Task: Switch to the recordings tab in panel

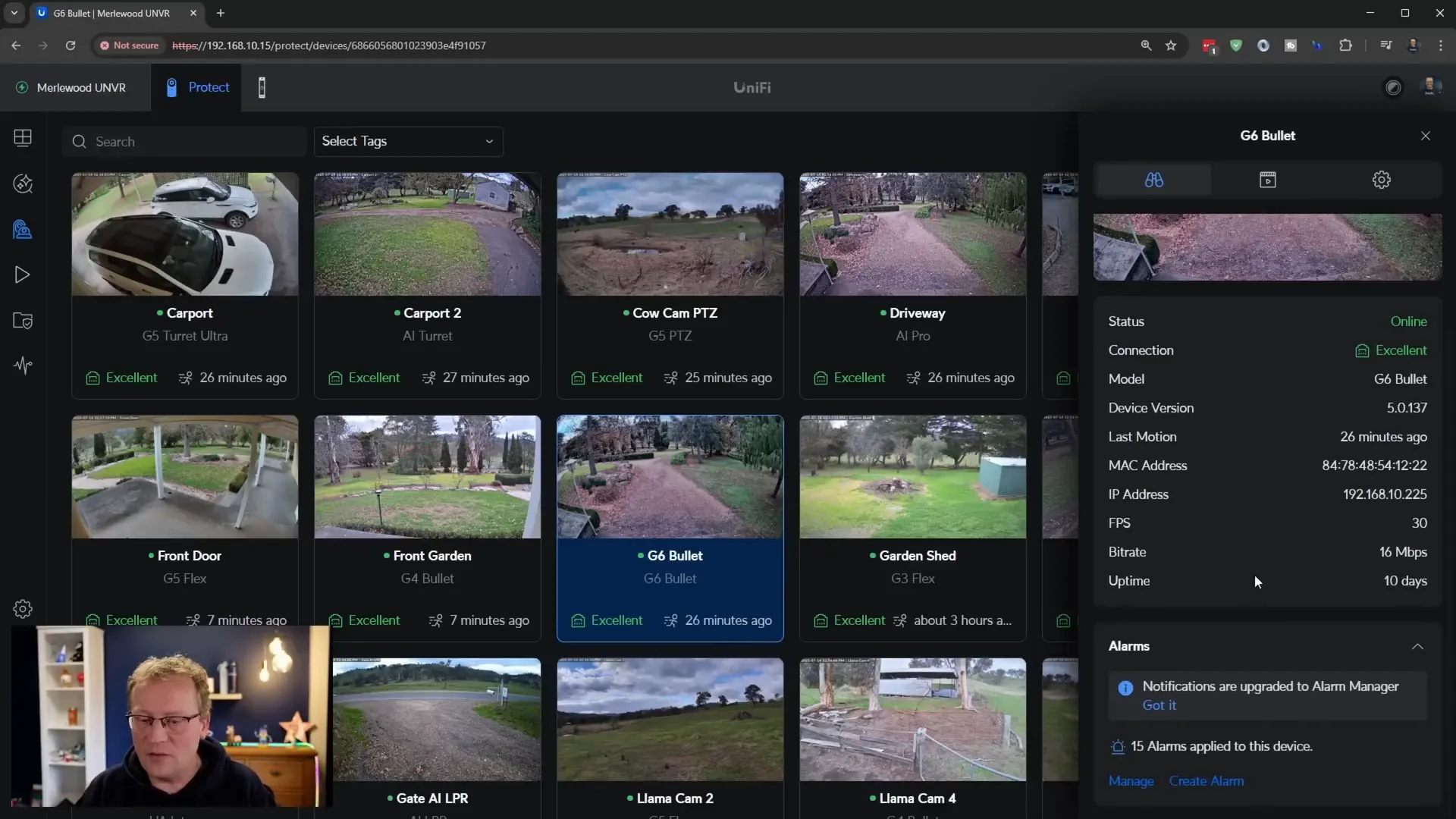Action: tap(1268, 180)
